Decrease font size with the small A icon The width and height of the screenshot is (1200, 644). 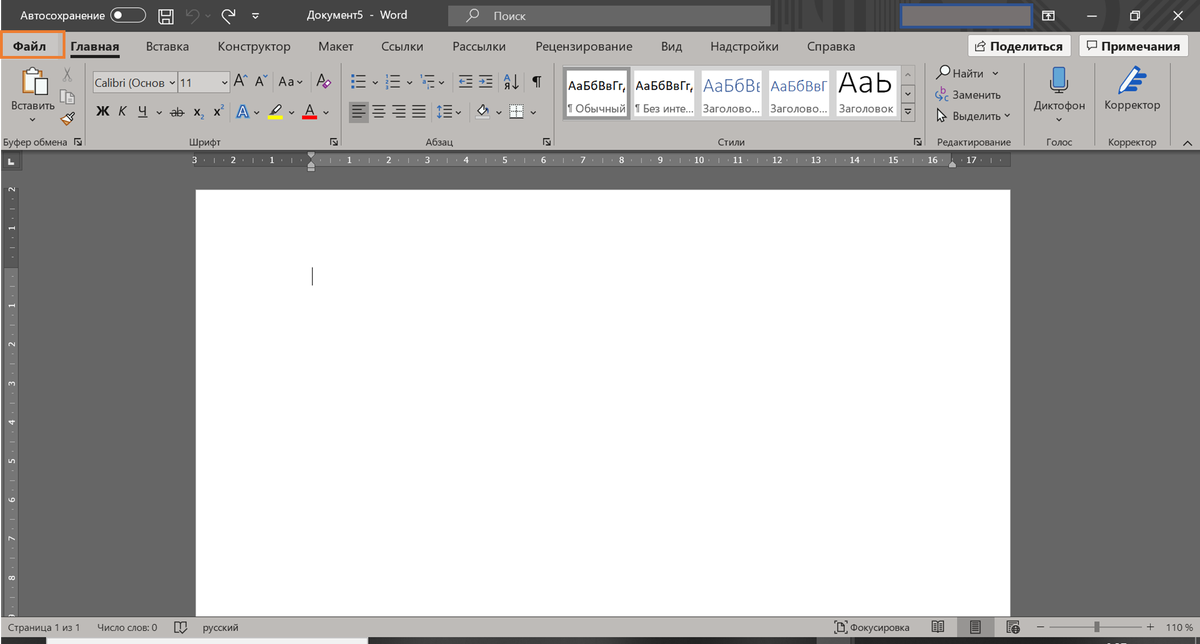coord(262,82)
